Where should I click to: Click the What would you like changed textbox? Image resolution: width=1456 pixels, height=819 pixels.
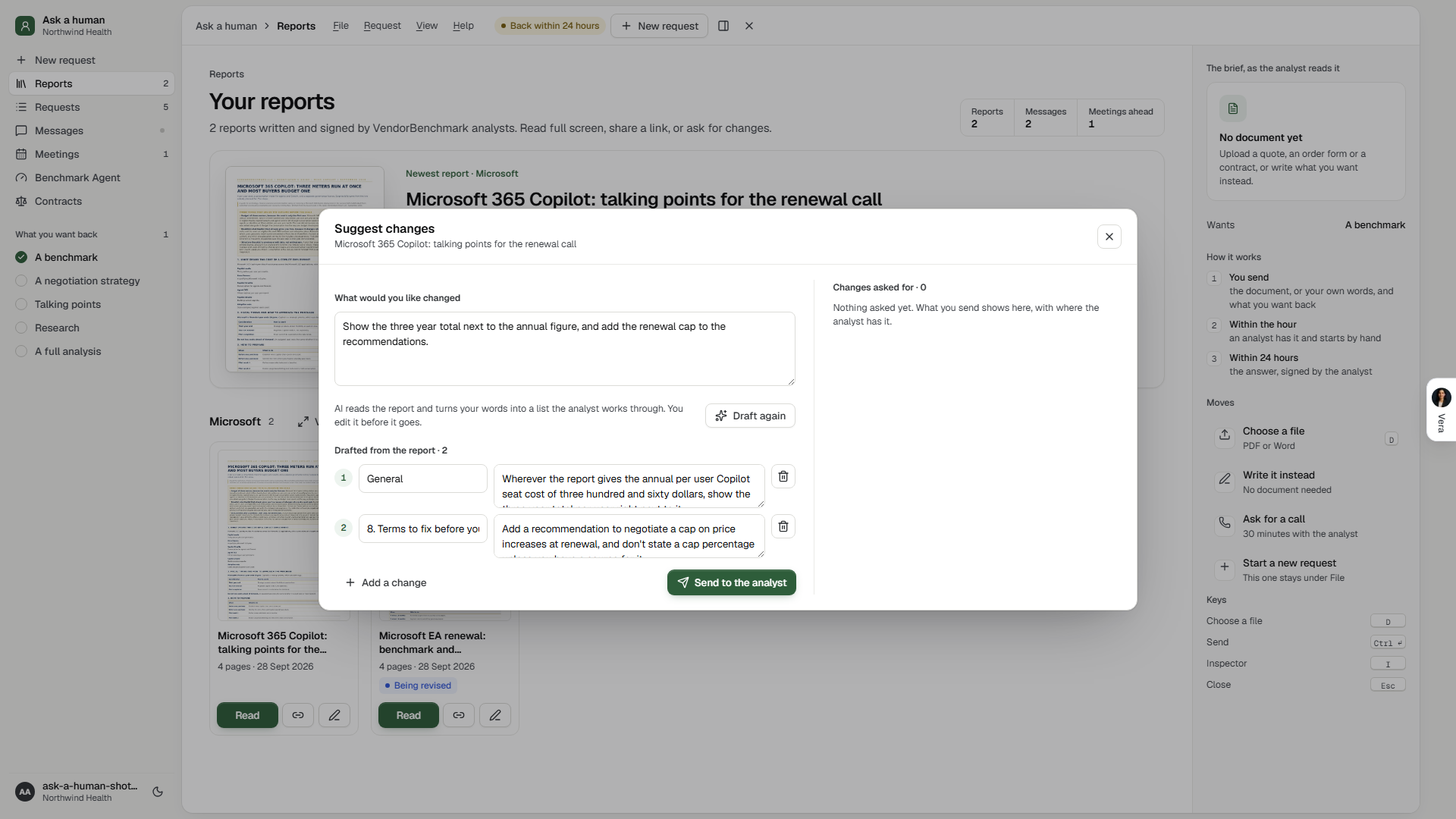(x=565, y=349)
